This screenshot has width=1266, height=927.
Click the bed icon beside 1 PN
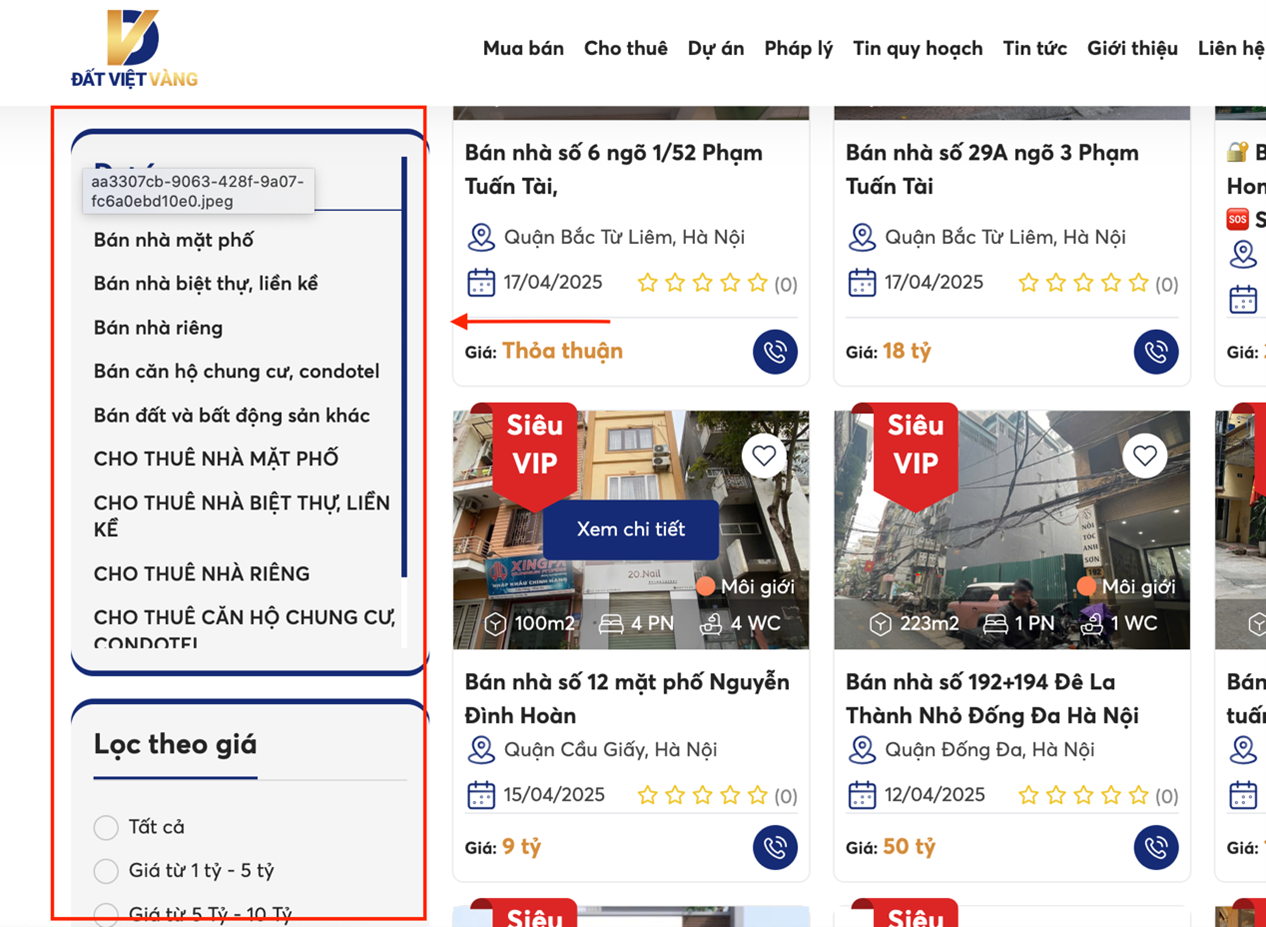[x=995, y=624]
